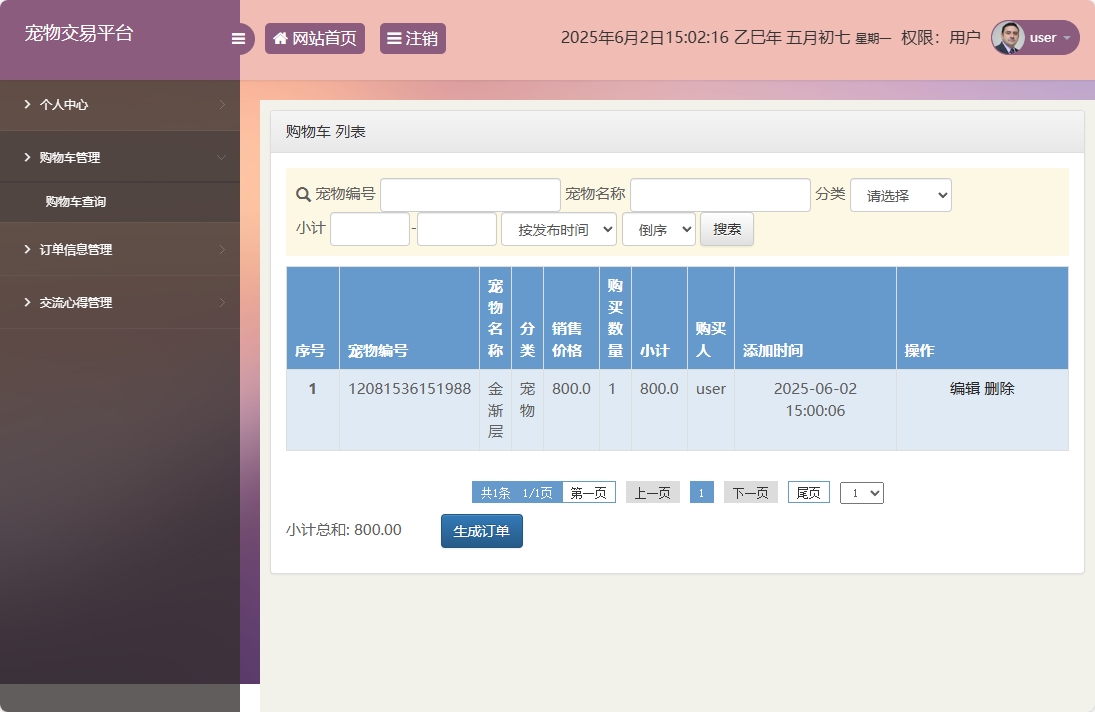
Task: Click the magnifier search icon beside 宠物编号
Action: (301, 194)
